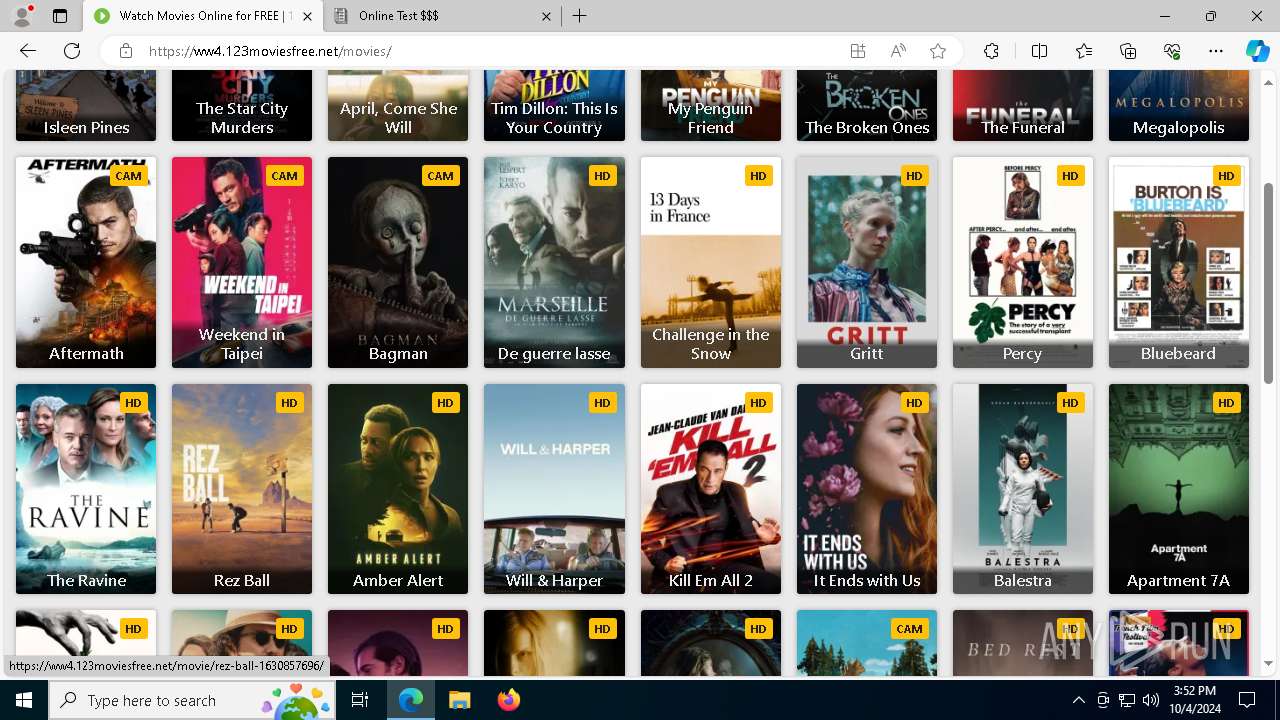
Task: Refresh the current page
Action: [72, 51]
